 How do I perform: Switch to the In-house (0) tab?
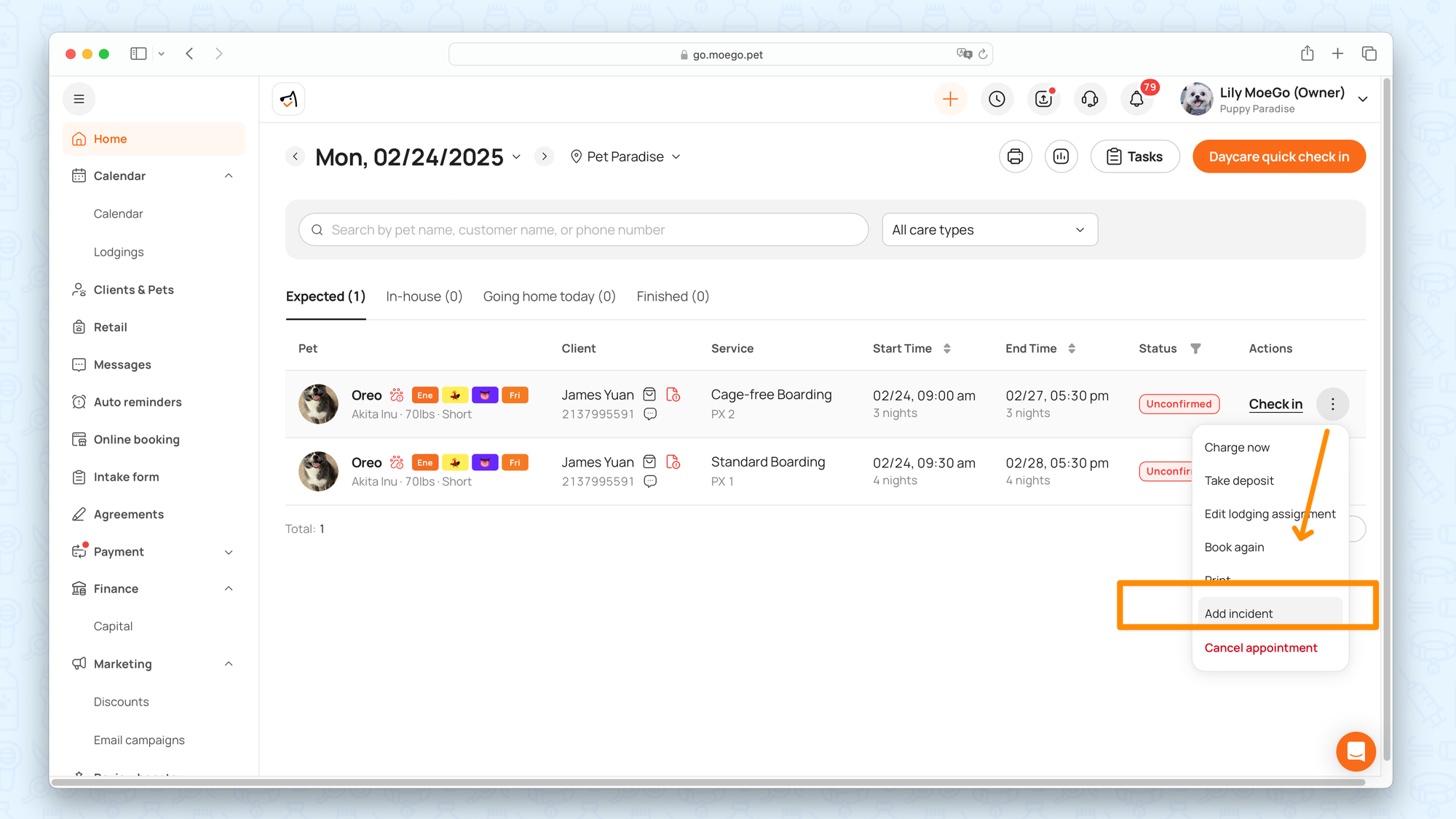(x=424, y=296)
